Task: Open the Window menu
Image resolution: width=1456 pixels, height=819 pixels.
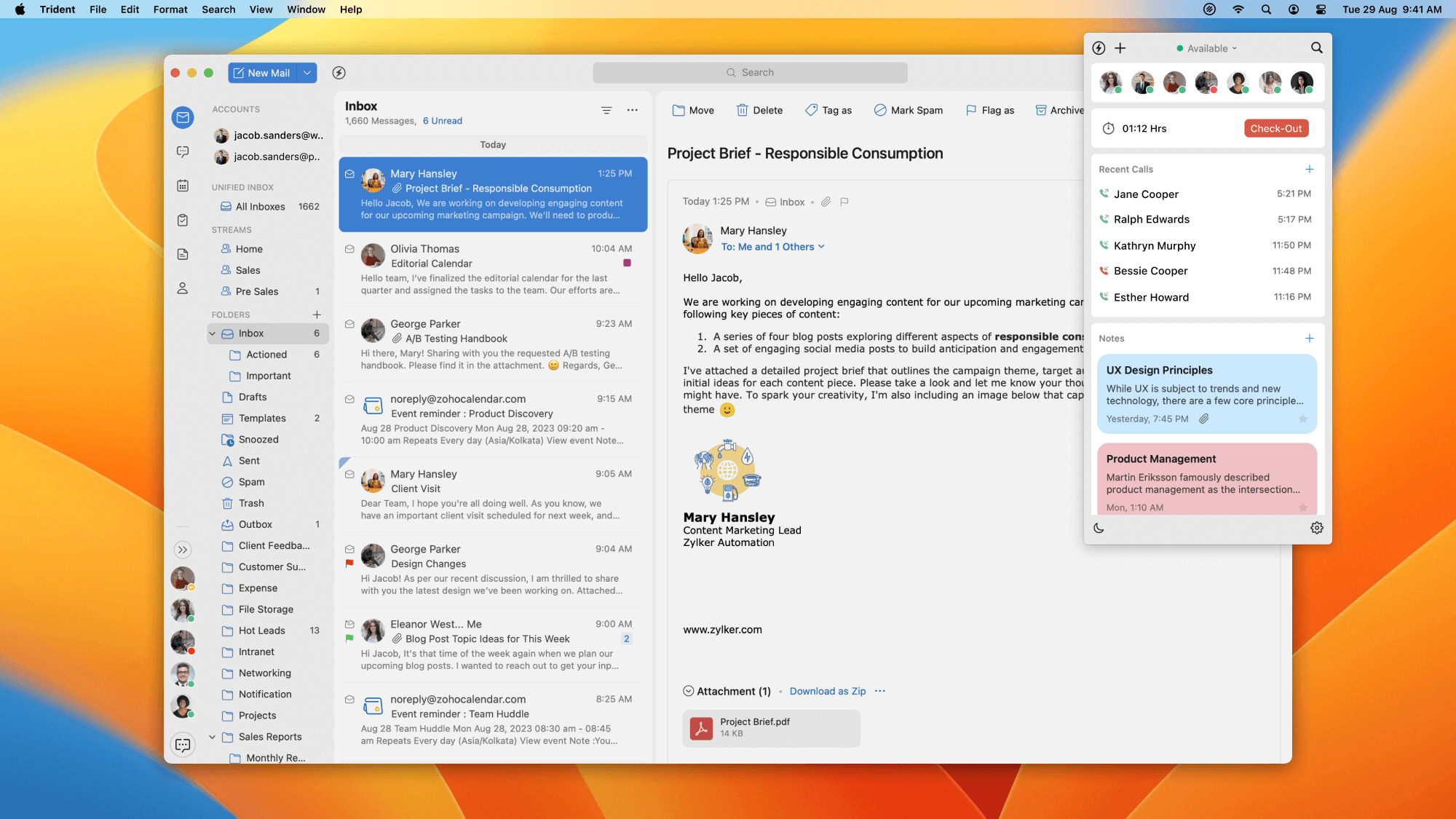Action: (306, 9)
